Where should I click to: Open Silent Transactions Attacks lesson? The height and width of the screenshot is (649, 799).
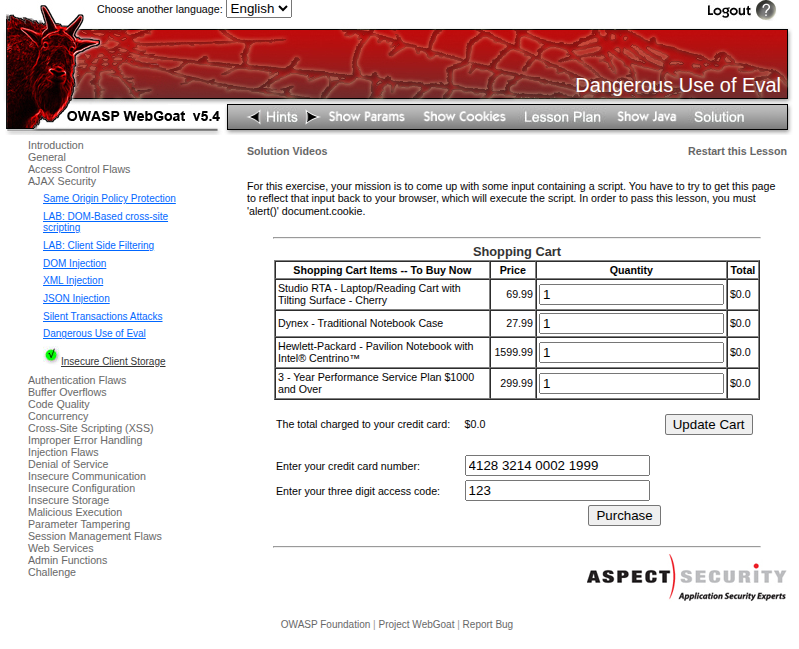coord(102,316)
